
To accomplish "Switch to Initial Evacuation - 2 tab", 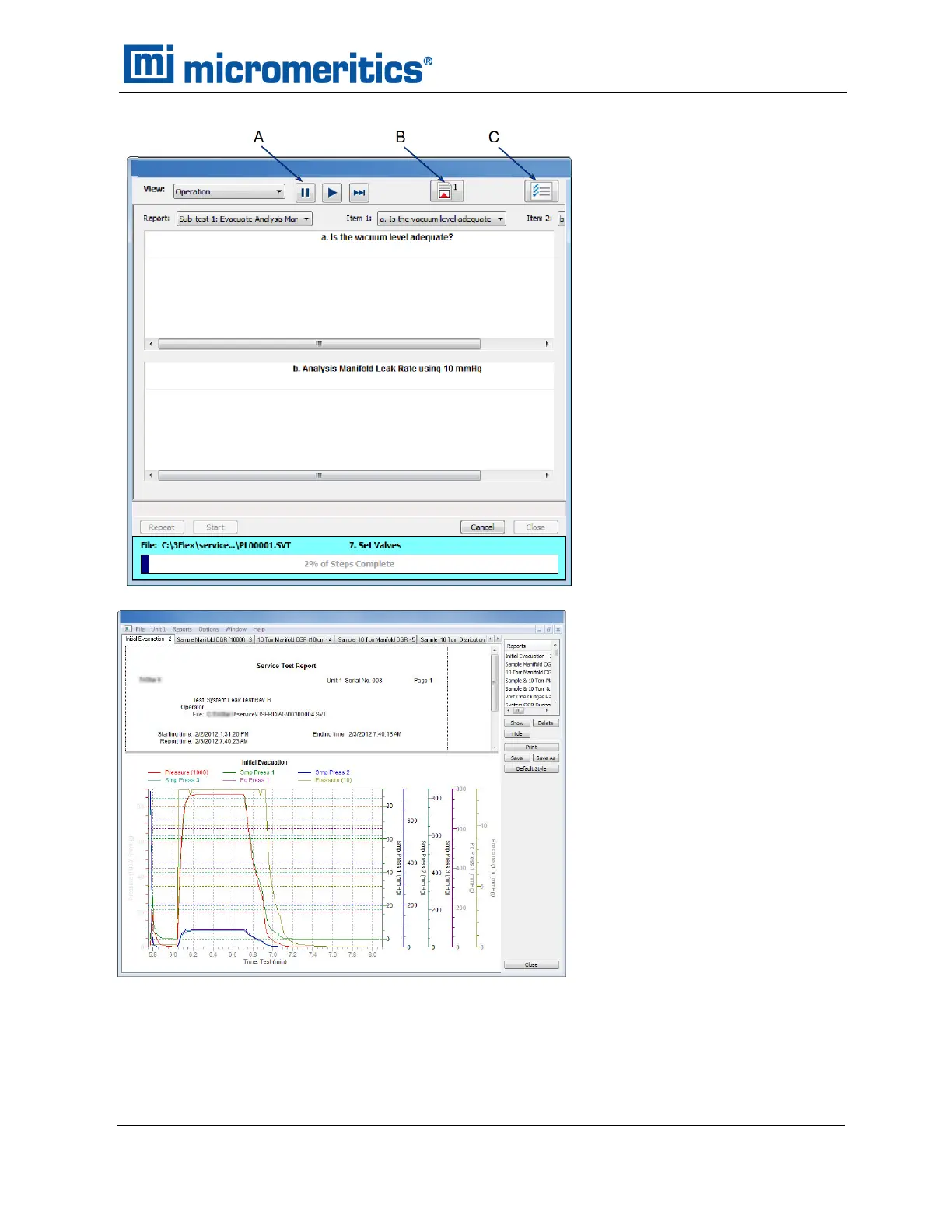I will (x=149, y=639).
